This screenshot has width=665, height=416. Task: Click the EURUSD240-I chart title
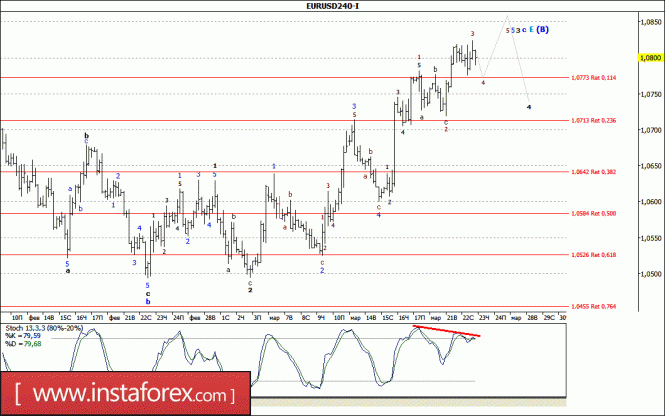332,6
